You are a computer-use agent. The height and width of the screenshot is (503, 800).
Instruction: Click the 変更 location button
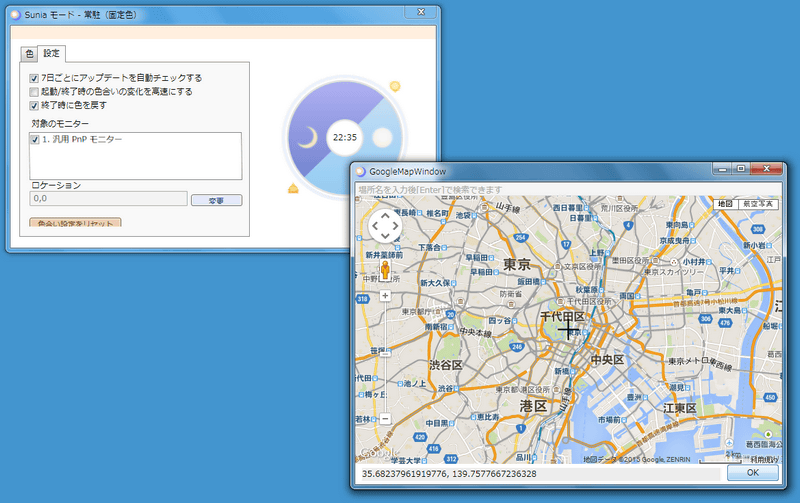tap(216, 200)
